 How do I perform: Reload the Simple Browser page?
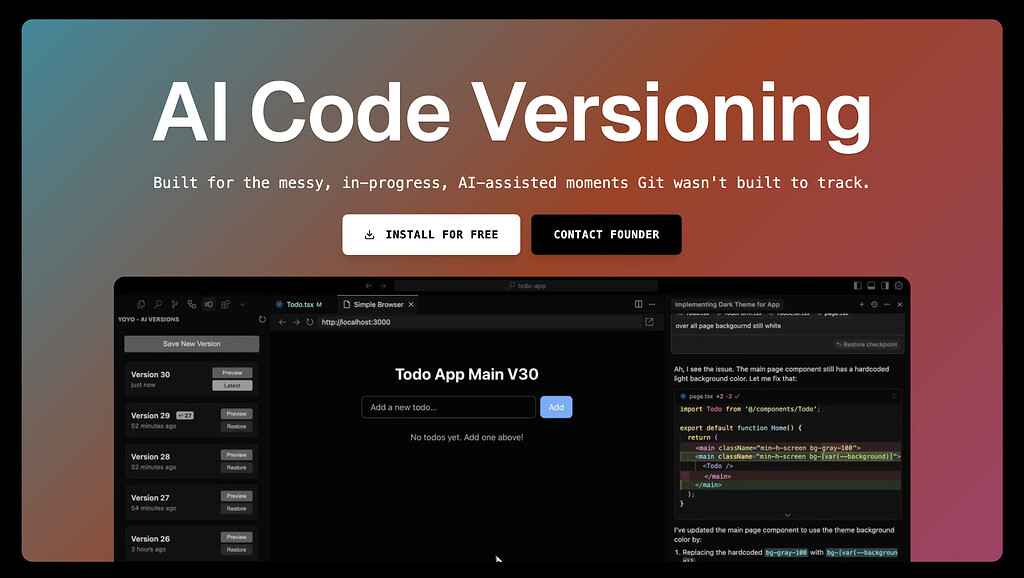click(x=310, y=322)
